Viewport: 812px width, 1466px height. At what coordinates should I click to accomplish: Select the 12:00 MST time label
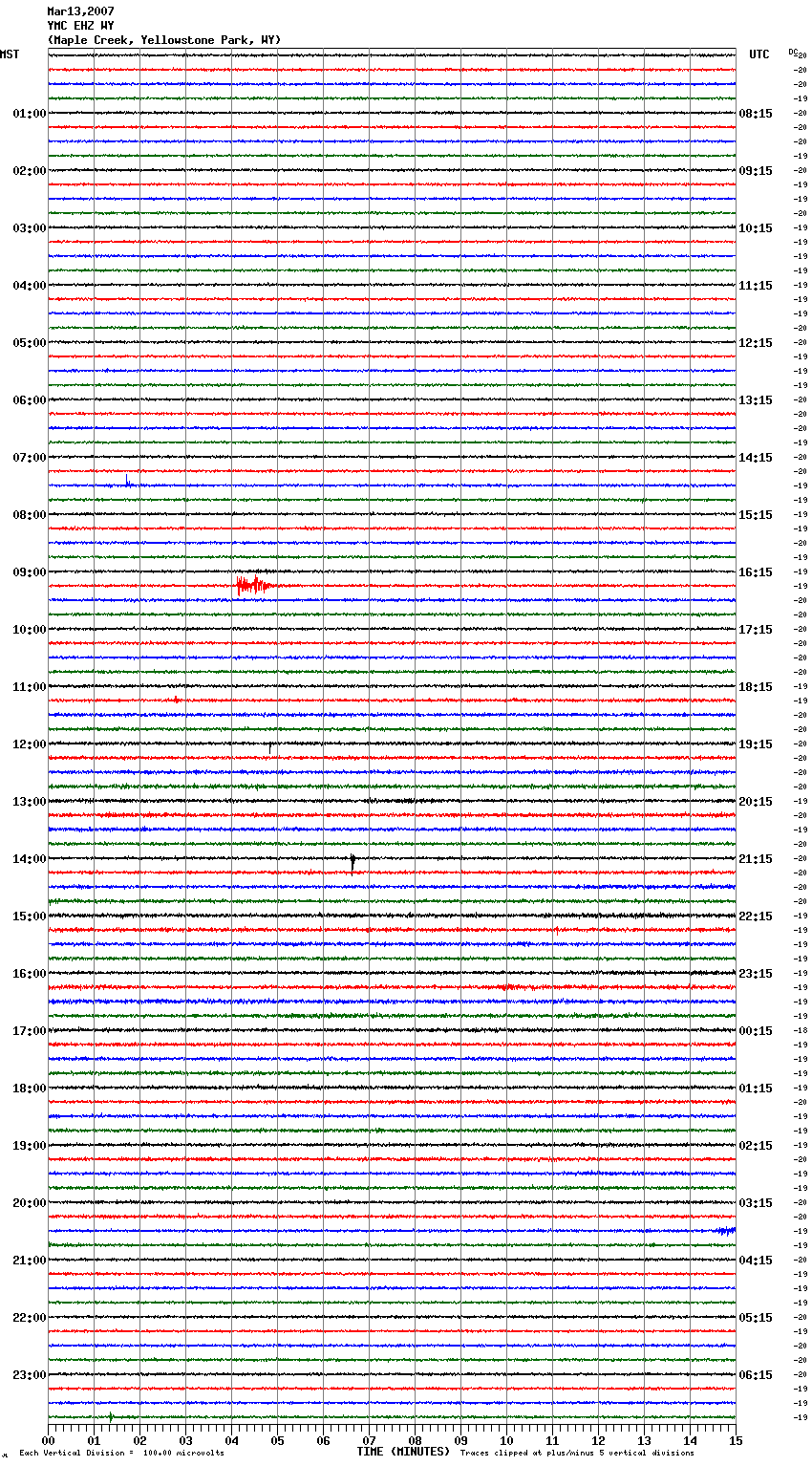pyautogui.click(x=30, y=744)
